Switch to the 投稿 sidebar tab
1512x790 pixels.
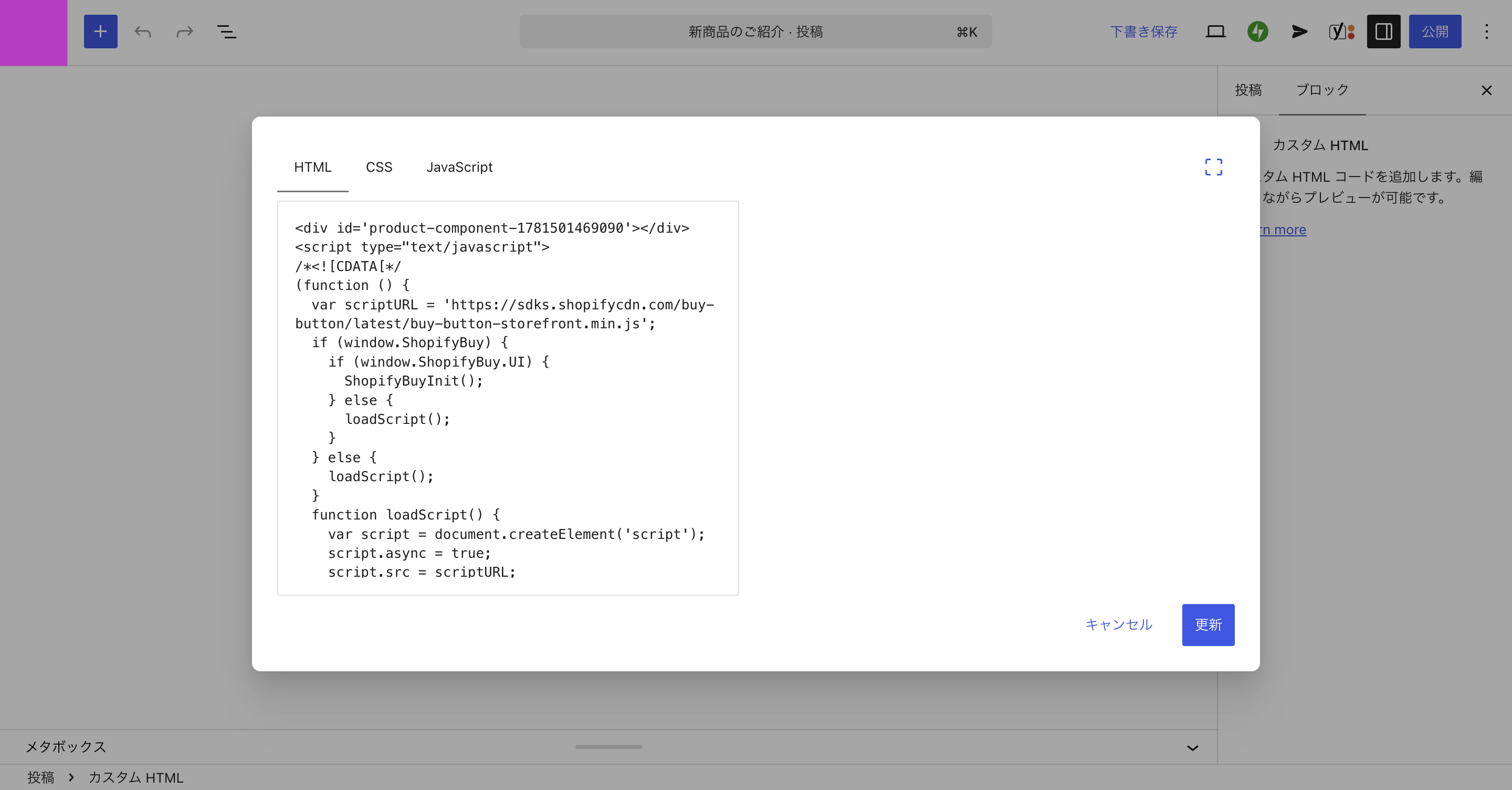(1248, 90)
